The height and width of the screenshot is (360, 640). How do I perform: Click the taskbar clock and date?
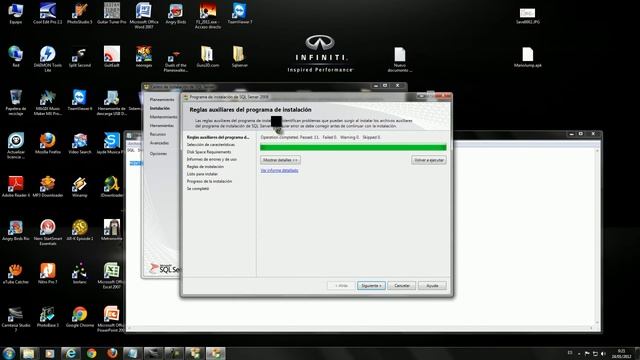(x=621, y=353)
